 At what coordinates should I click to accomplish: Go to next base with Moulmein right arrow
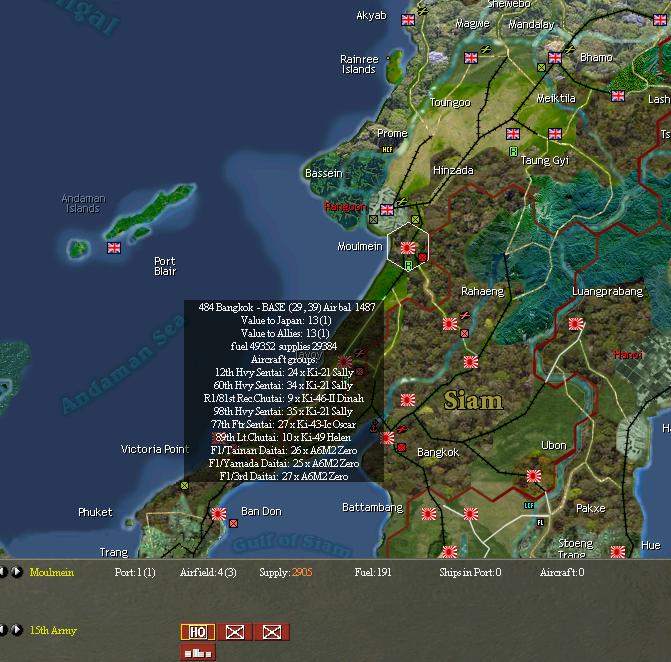(x=17, y=572)
